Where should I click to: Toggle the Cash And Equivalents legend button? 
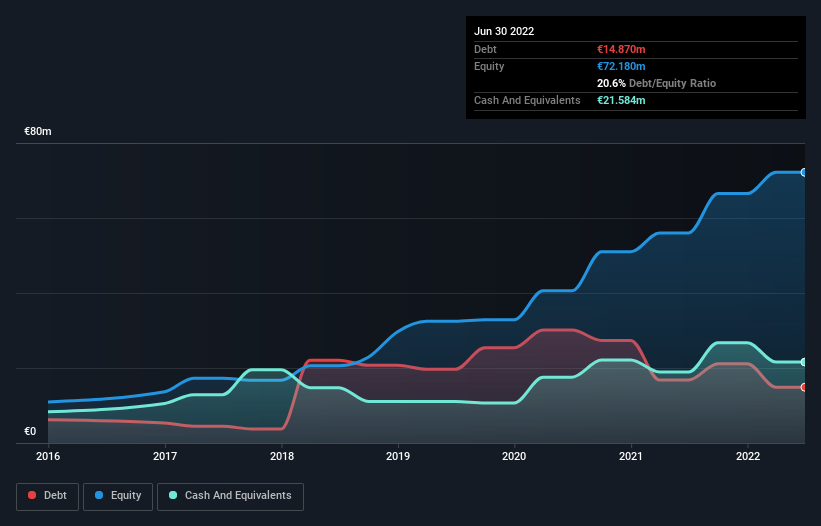pyautogui.click(x=230, y=496)
